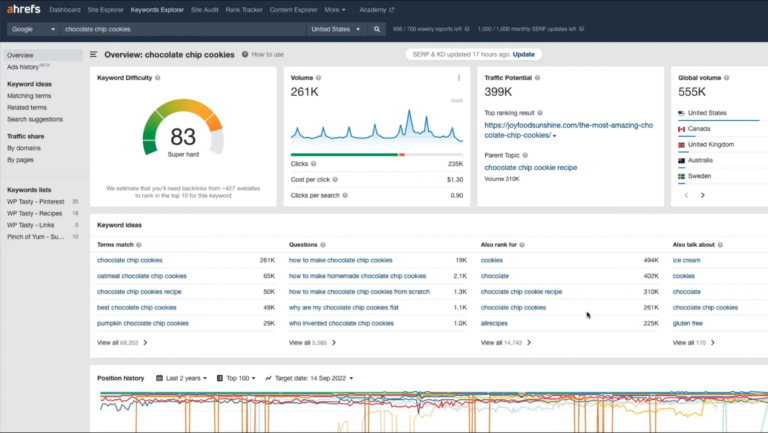
Task: View all 14,743 also rank for
Action: 506,342
